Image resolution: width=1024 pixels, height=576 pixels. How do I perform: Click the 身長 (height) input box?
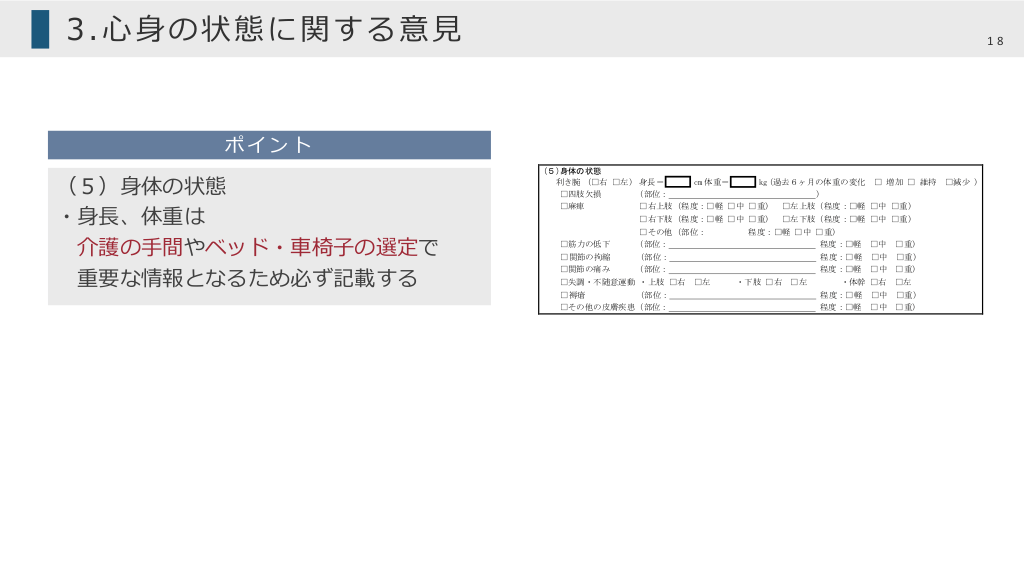pyautogui.click(x=678, y=182)
